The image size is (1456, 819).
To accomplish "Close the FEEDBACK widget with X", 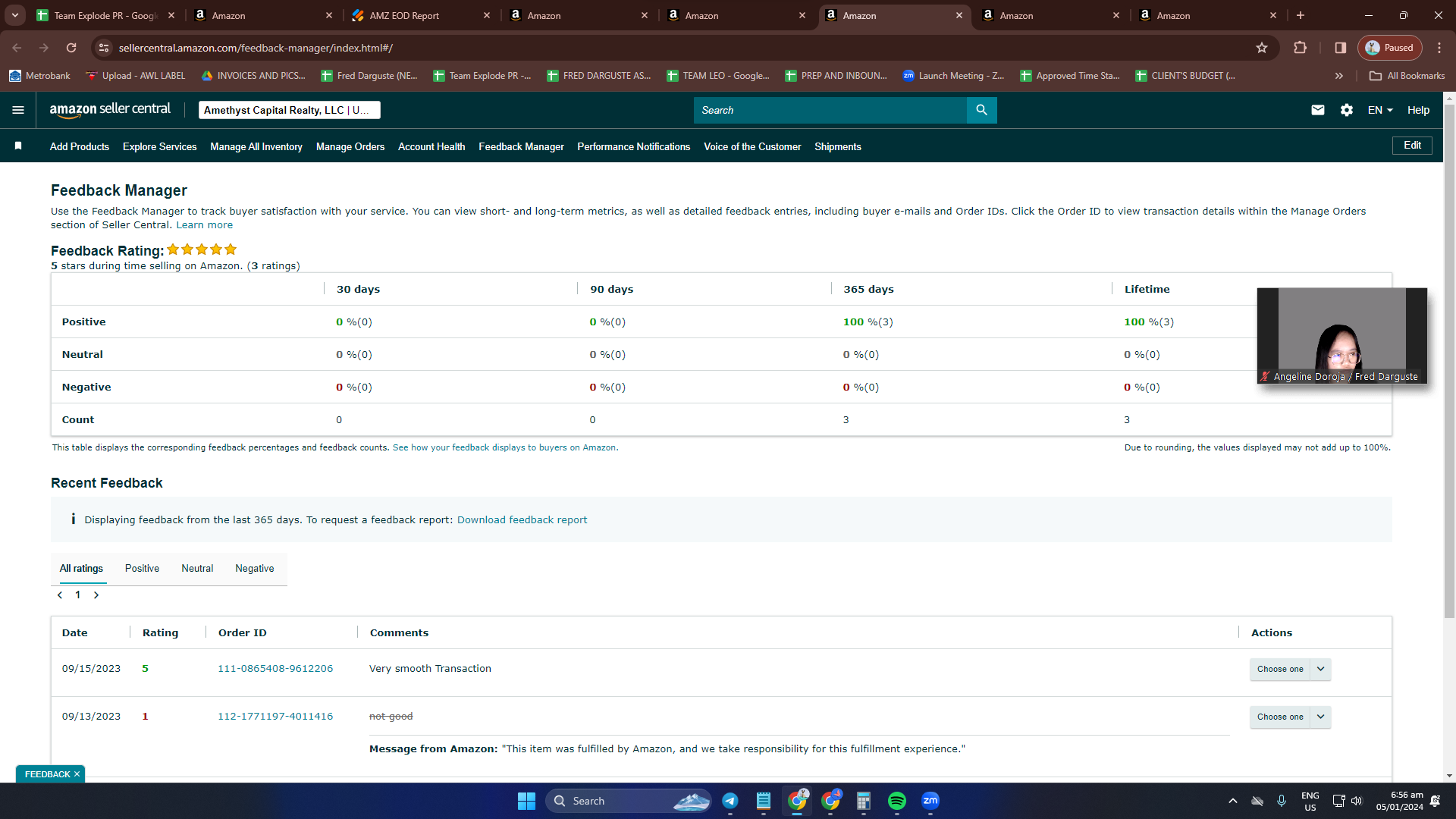I will (x=77, y=774).
